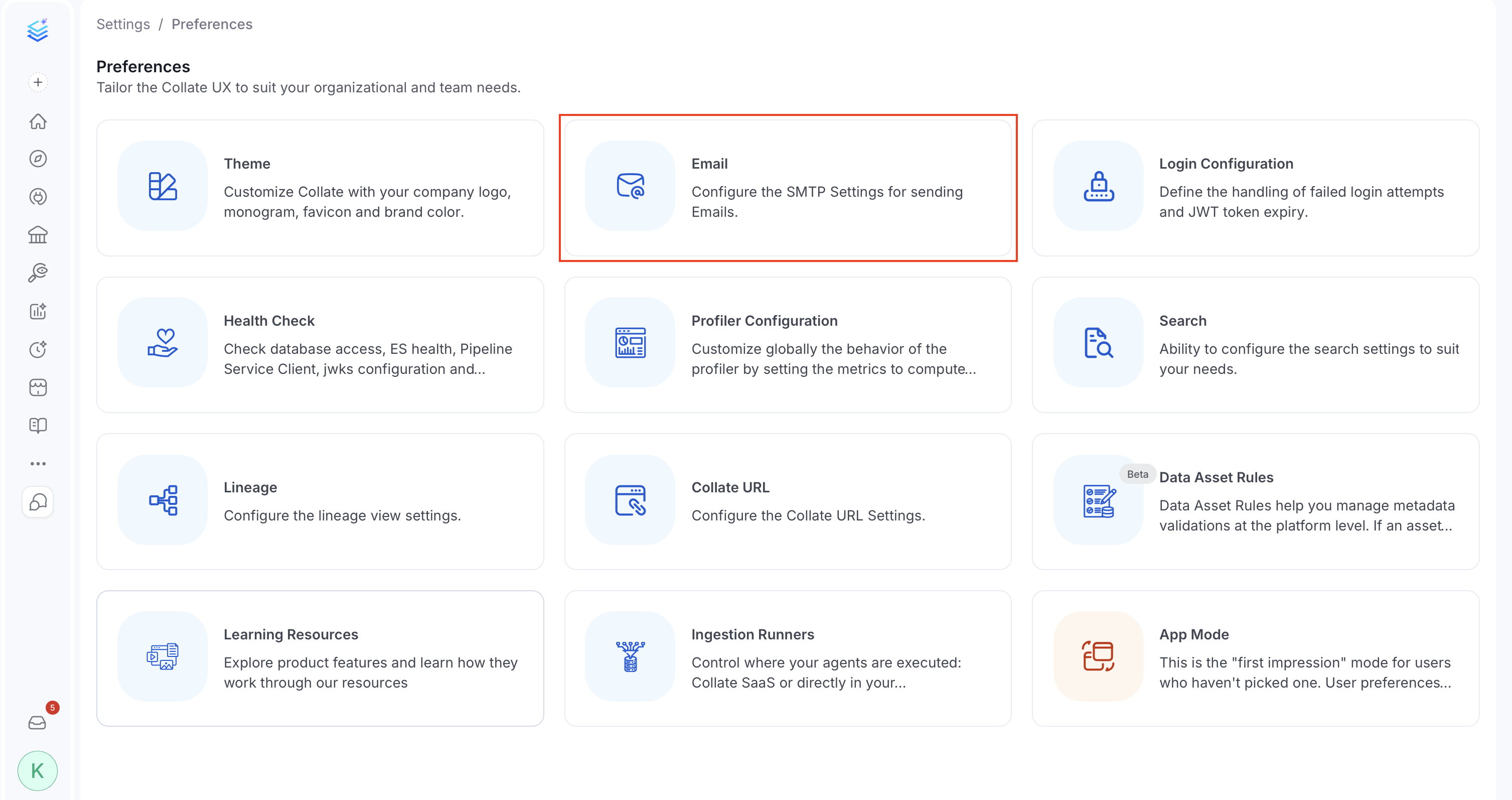The height and width of the screenshot is (800, 1512).
Task: Open Observability via the key-eye icon
Action: (x=38, y=273)
